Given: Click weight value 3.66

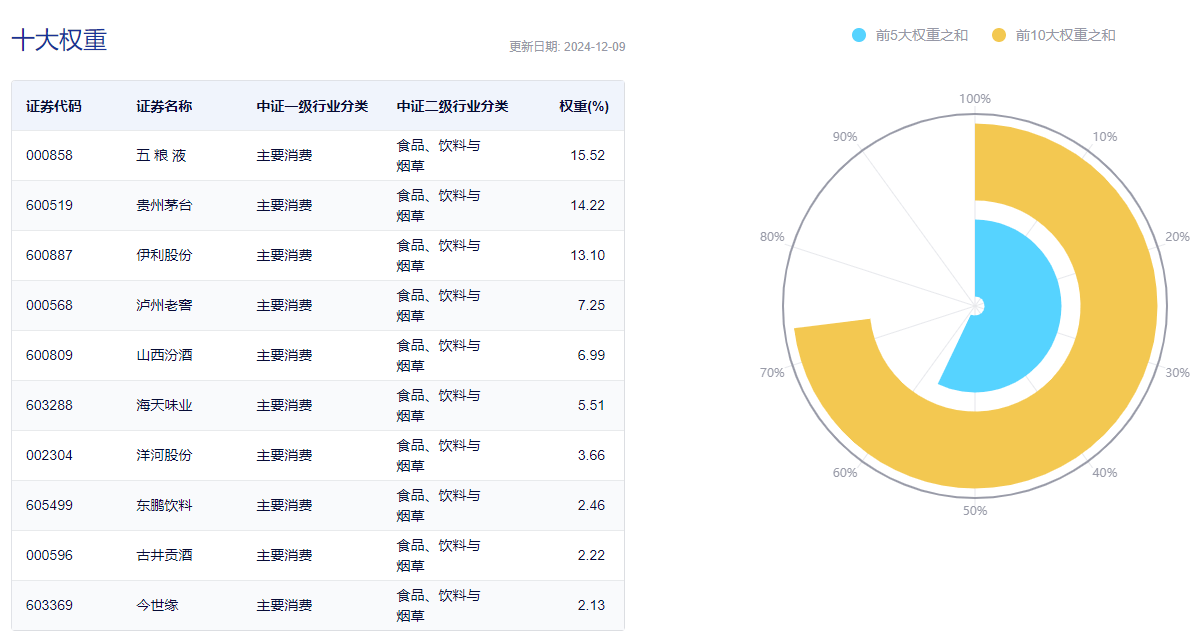Looking at the screenshot, I should click(591, 455).
